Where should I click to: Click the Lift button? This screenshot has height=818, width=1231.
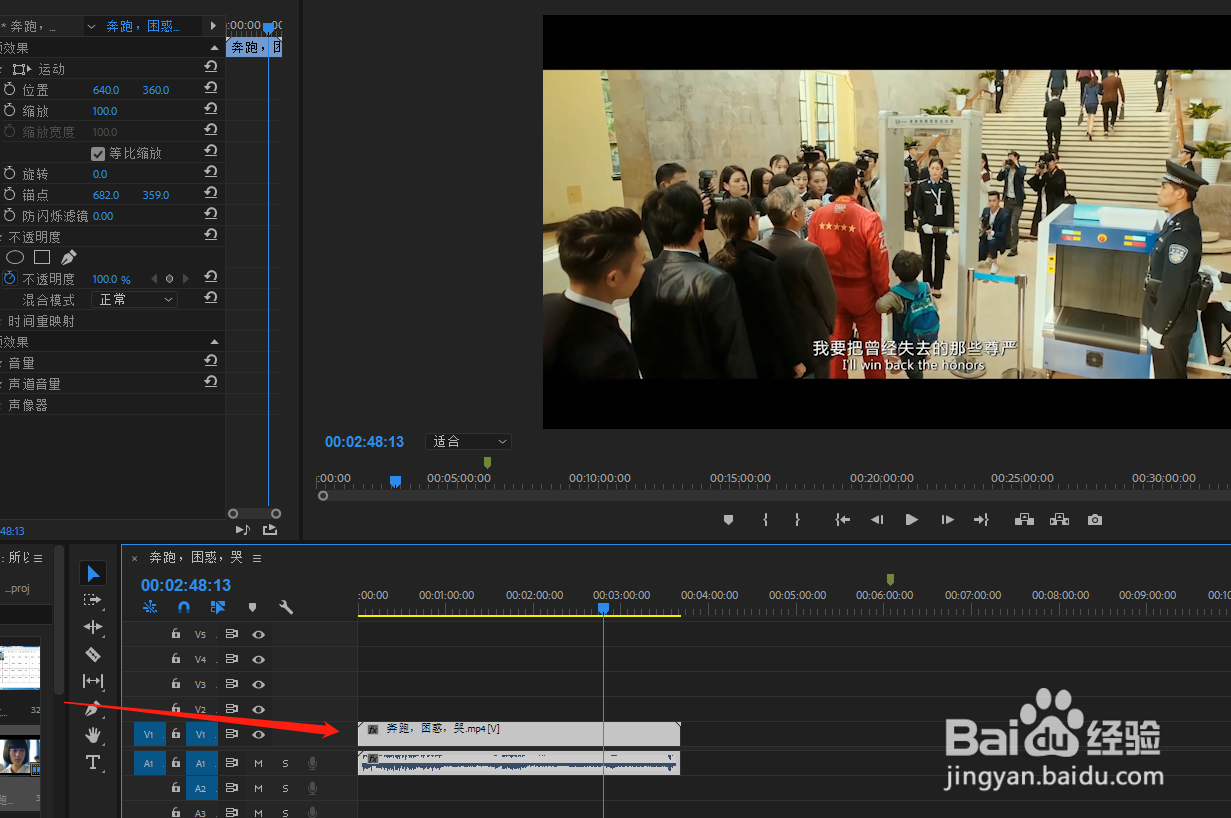point(1024,520)
